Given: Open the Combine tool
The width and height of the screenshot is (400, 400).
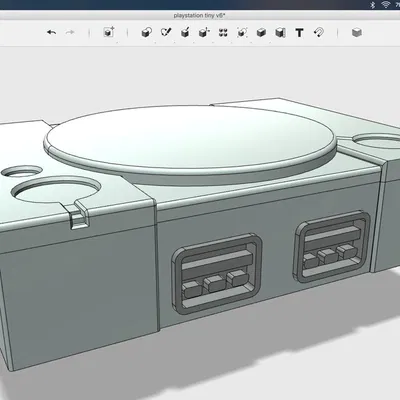Looking at the screenshot, I should tap(261, 32).
